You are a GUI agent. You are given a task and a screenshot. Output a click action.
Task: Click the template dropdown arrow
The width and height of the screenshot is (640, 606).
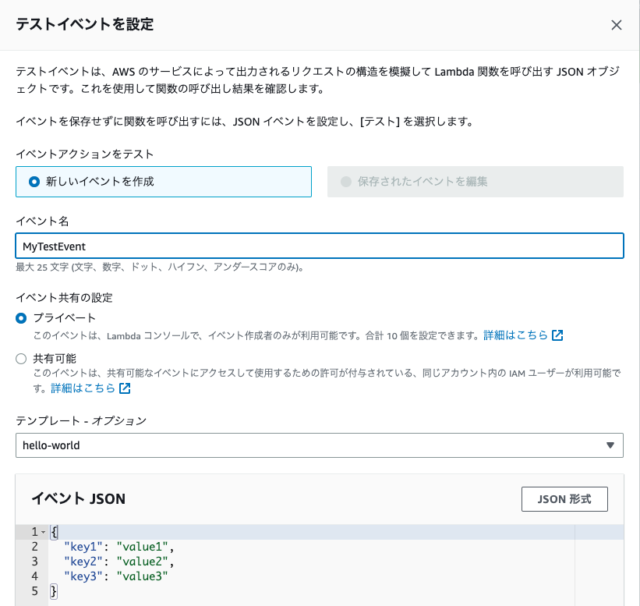[x=610, y=445]
